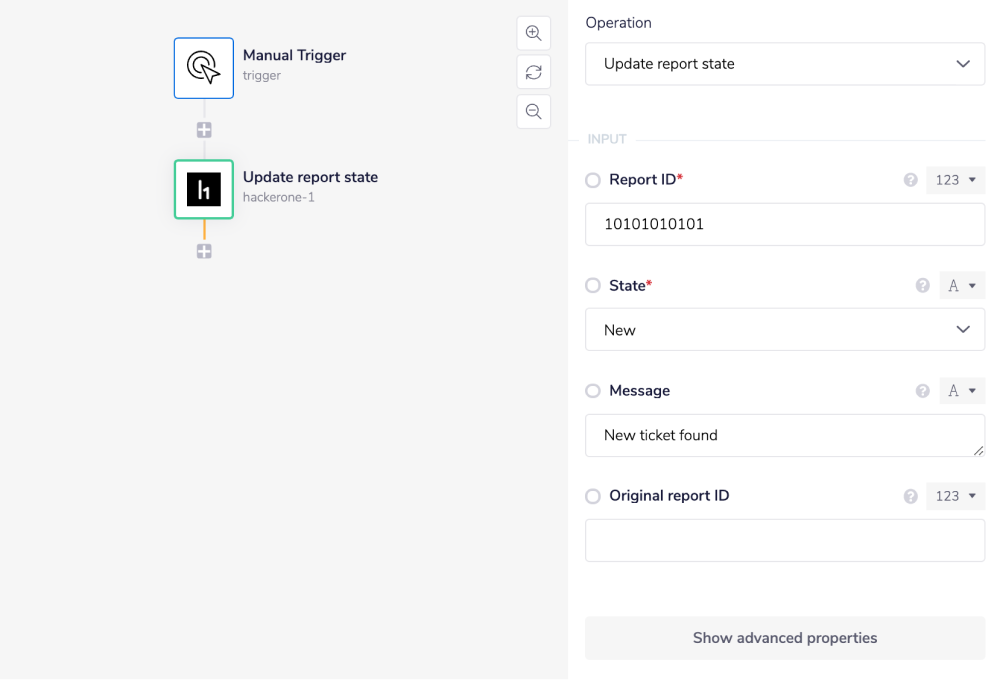This screenshot has height=680, width=1000.
Task: Select the Report ID radio circle
Action: [x=592, y=179]
